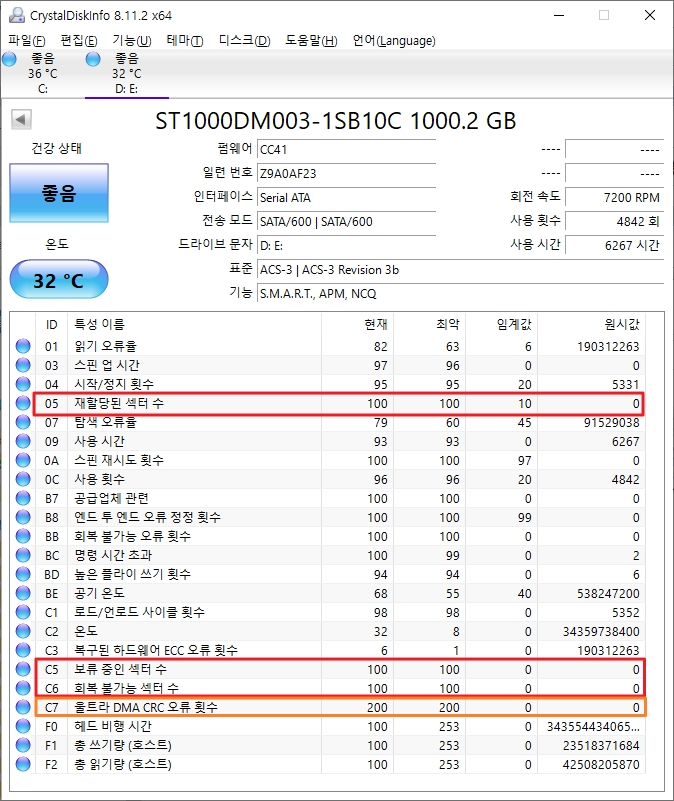Click the firmware field CC41
674x801 pixels.
pyautogui.click(x=346, y=150)
